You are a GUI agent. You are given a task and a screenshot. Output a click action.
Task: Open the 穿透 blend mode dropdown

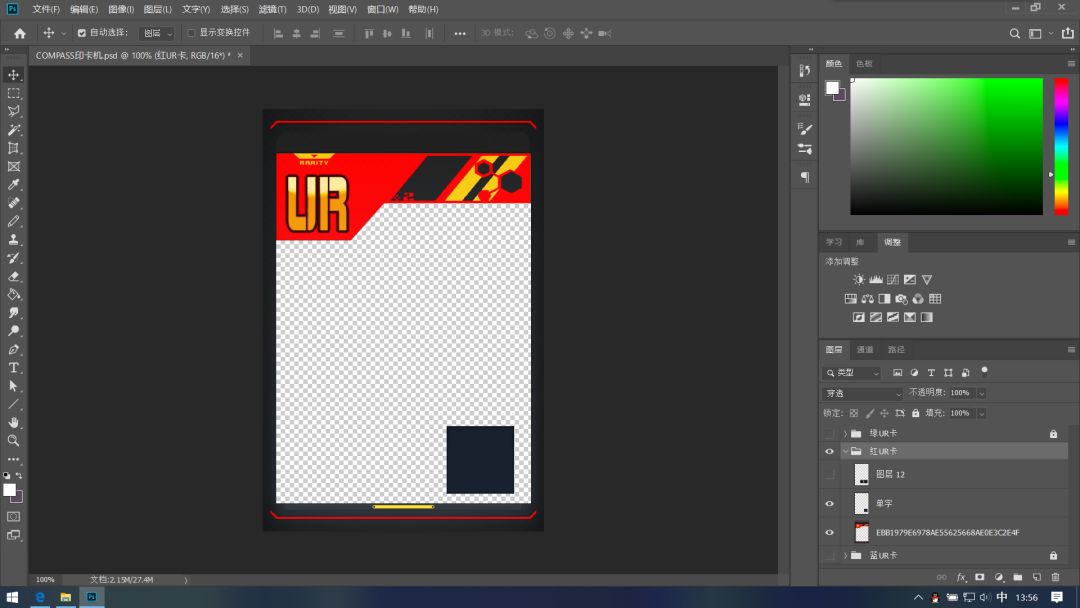coord(862,393)
